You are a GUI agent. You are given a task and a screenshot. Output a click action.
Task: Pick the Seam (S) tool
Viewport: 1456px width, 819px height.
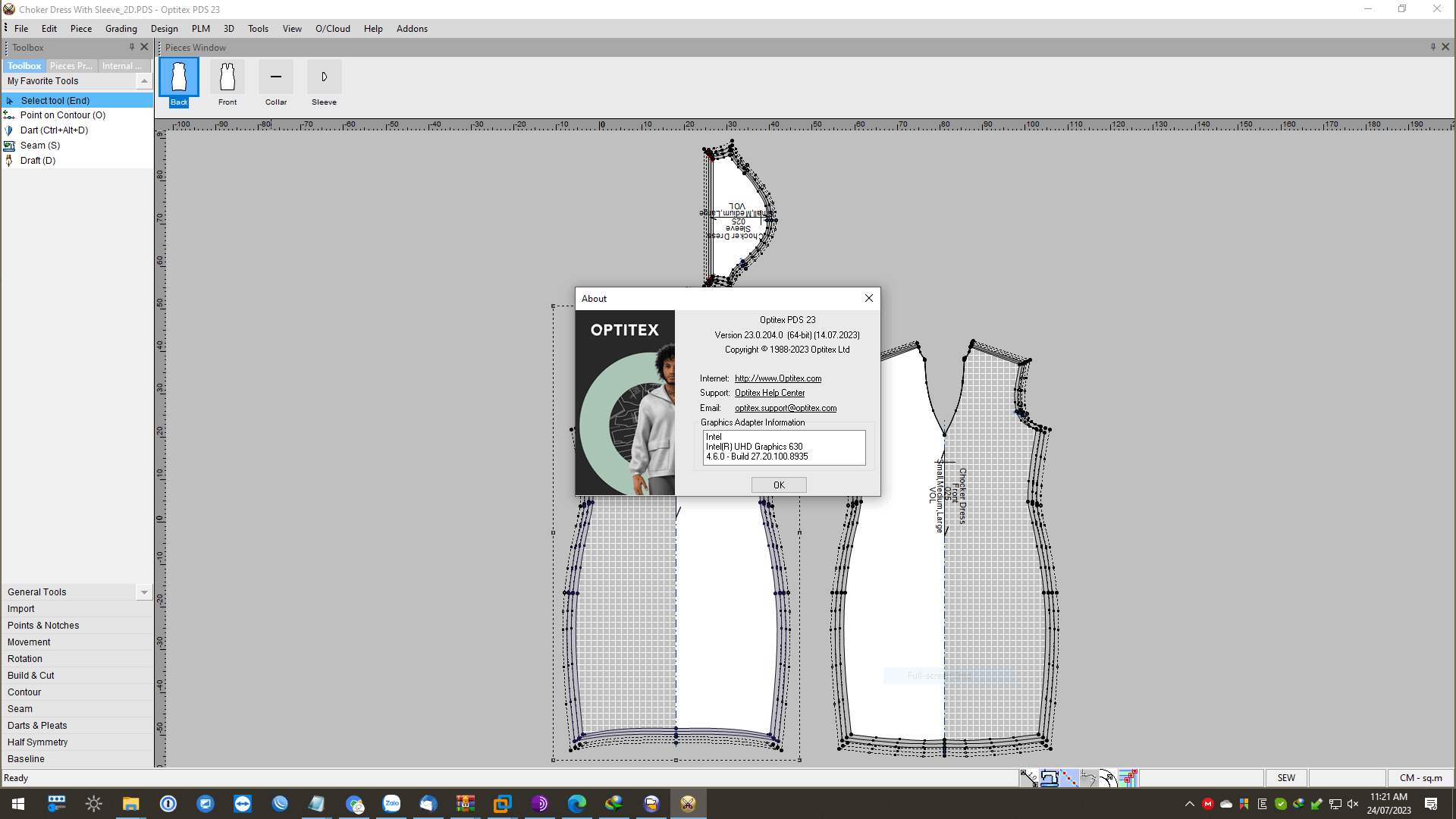click(x=40, y=146)
